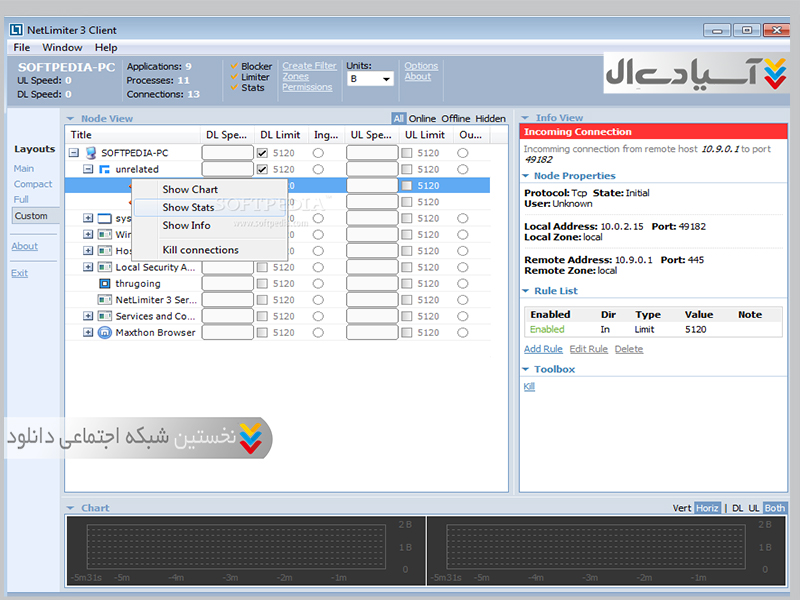The width and height of the screenshot is (800, 600).
Task: Click the NetLimiter app icon in title bar
Action: coord(17,29)
